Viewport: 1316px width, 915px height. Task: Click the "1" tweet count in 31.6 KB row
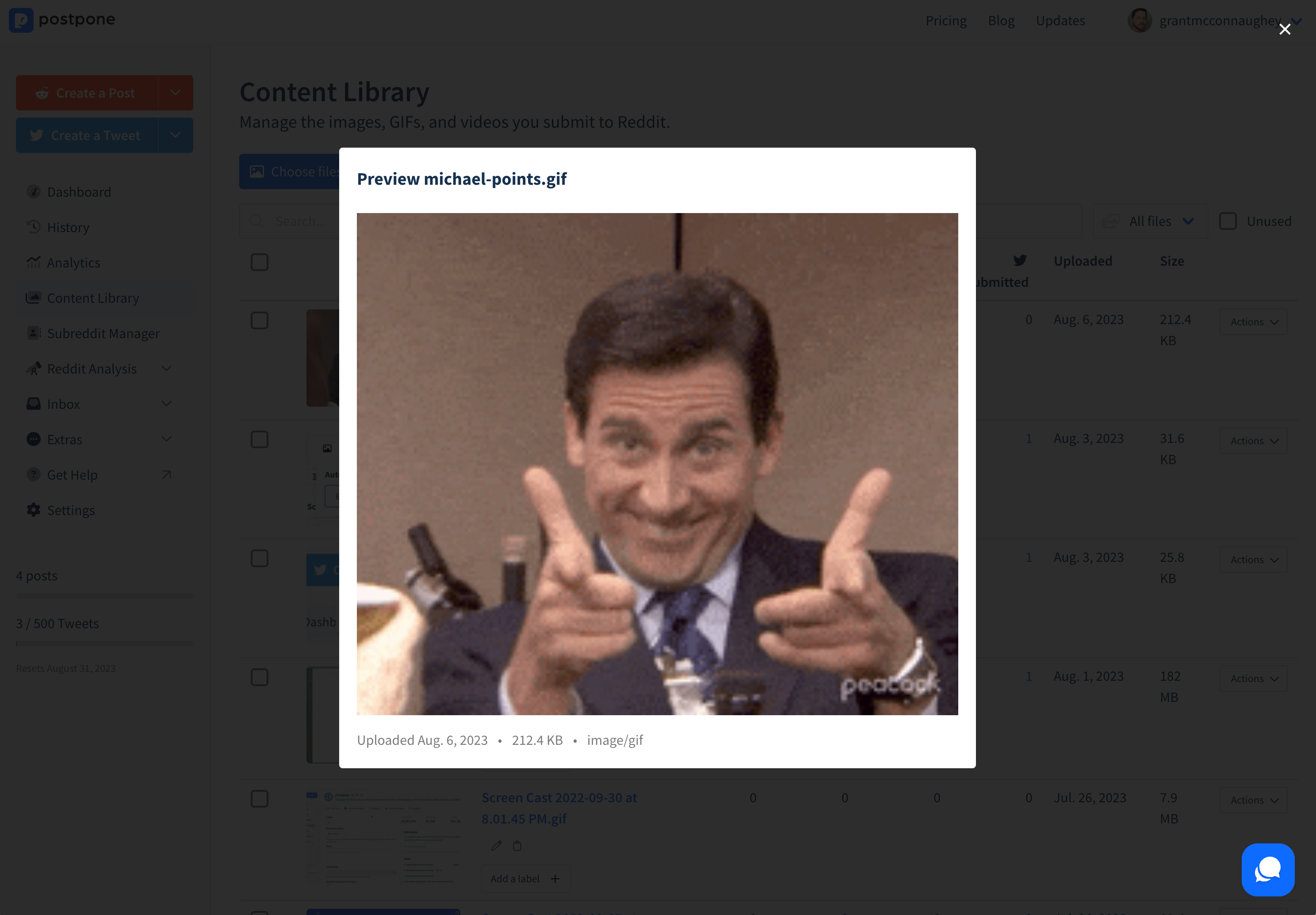point(1029,438)
